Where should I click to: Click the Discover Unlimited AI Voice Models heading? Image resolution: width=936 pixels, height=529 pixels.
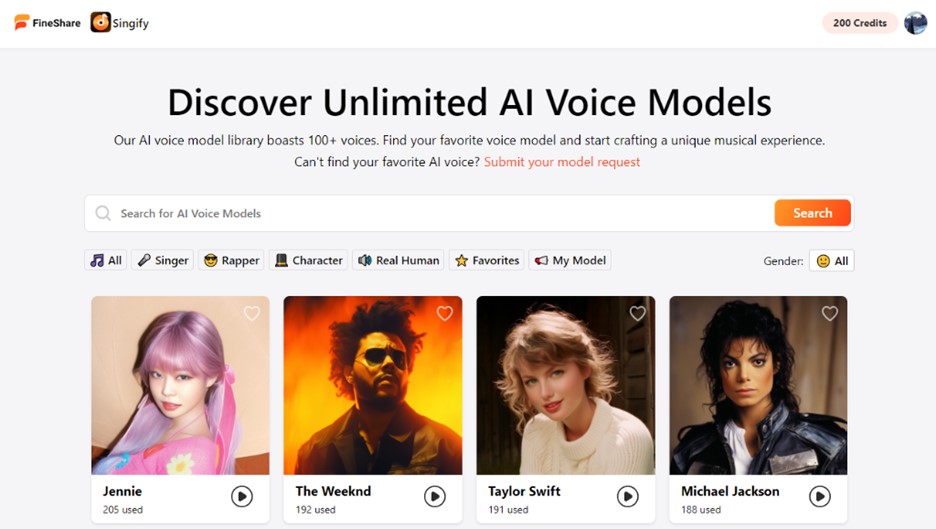pyautogui.click(x=469, y=102)
